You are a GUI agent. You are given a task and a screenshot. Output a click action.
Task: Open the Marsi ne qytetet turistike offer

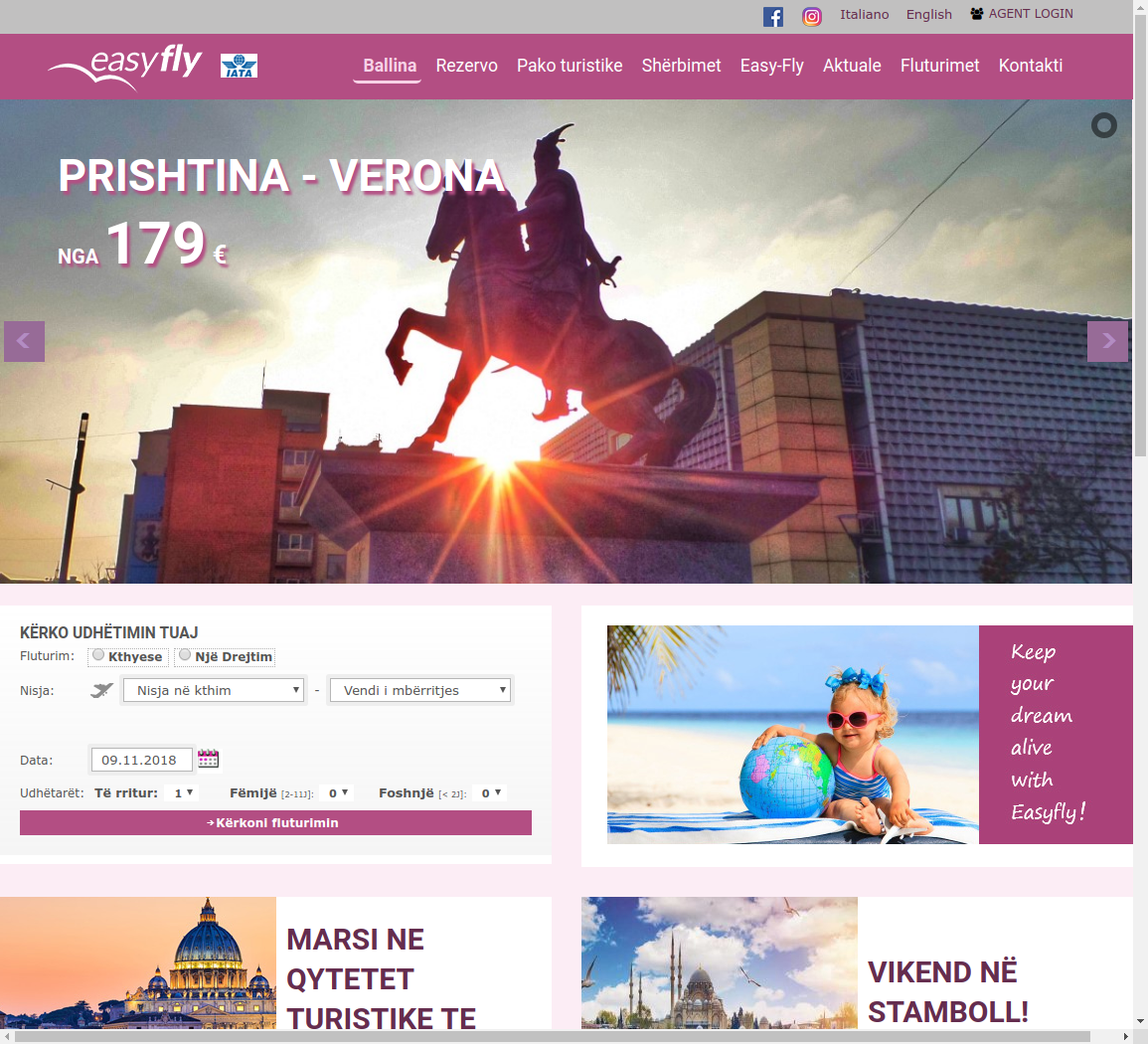pyautogui.click(x=381, y=978)
